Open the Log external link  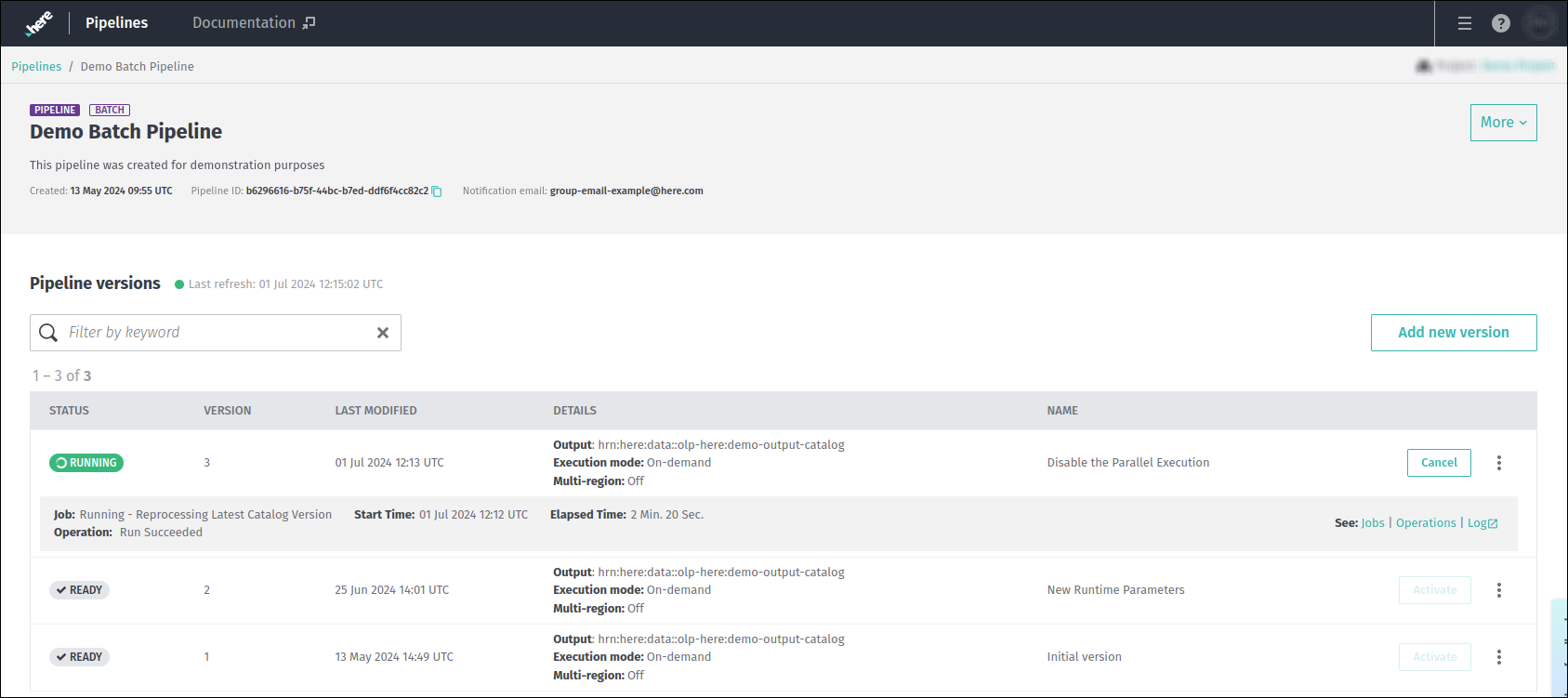point(1482,523)
